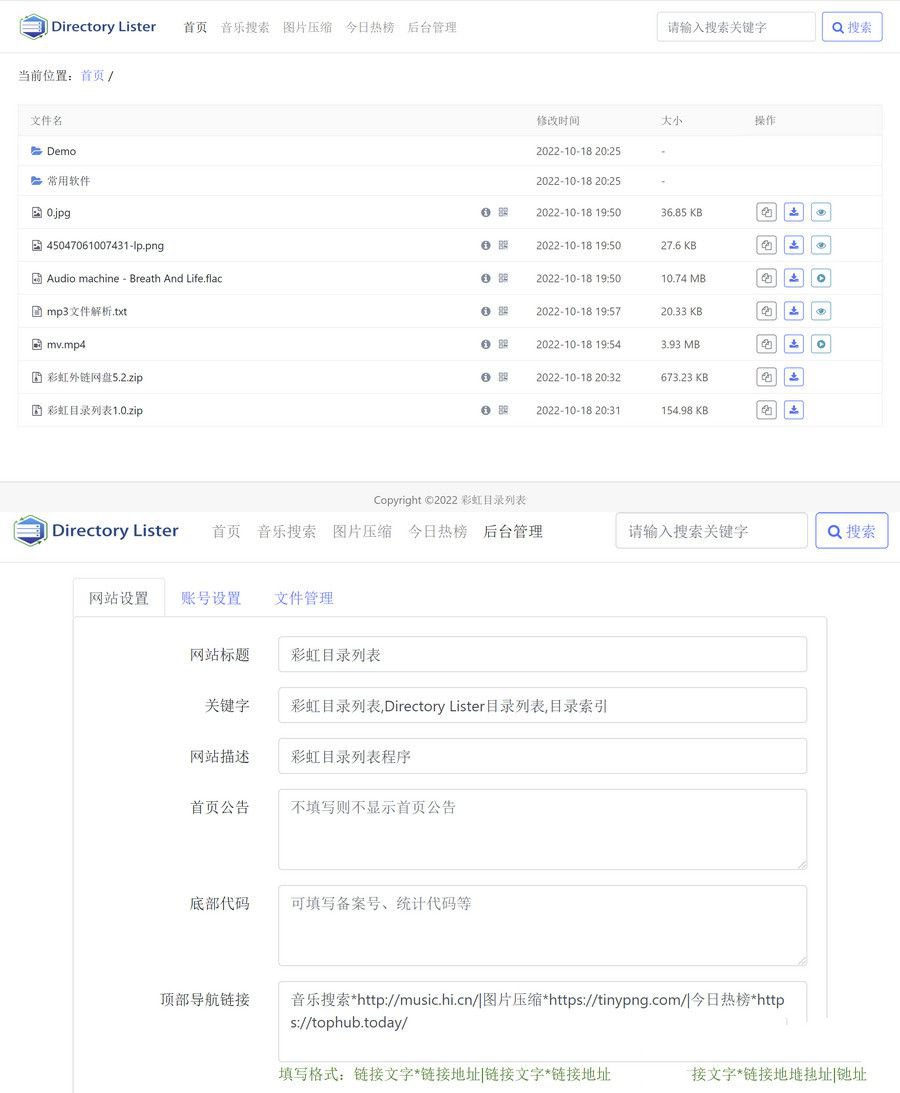Open the 文件管理 tab
The height and width of the screenshot is (1093, 900).
point(303,596)
